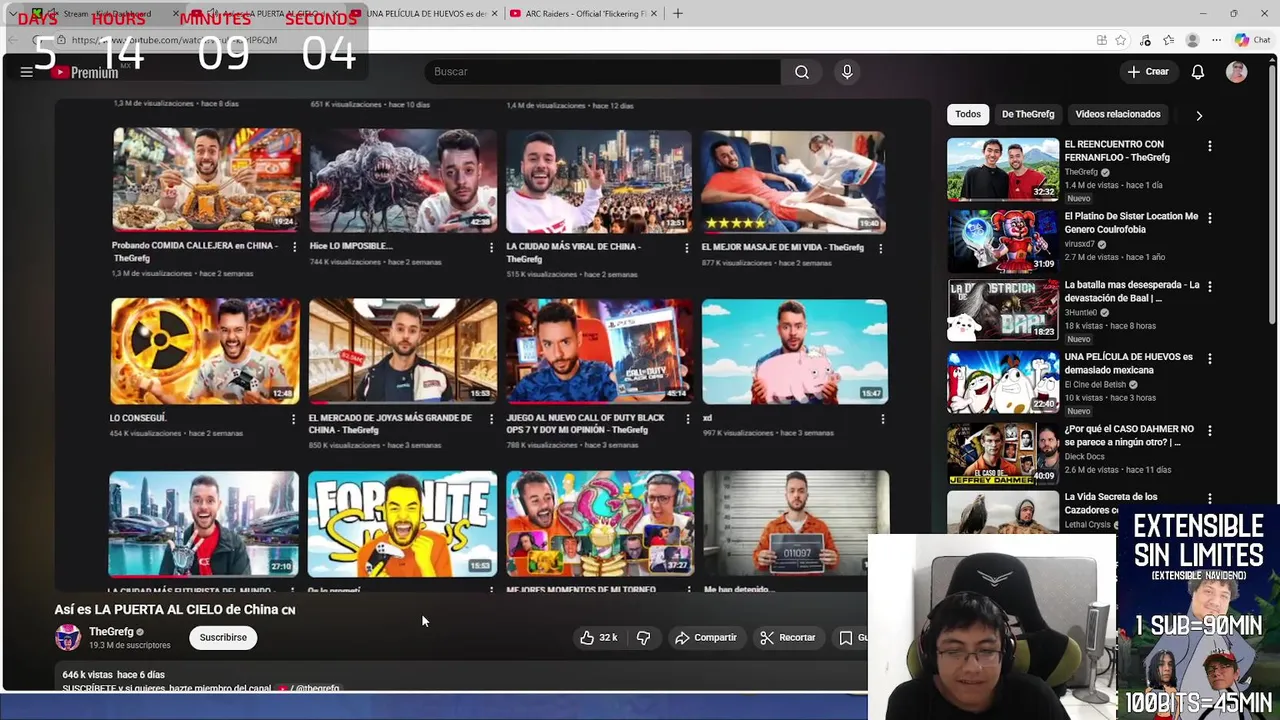Open options for EL MEJOR MASAJE video
This screenshot has height=720, width=1280.
[882, 247]
